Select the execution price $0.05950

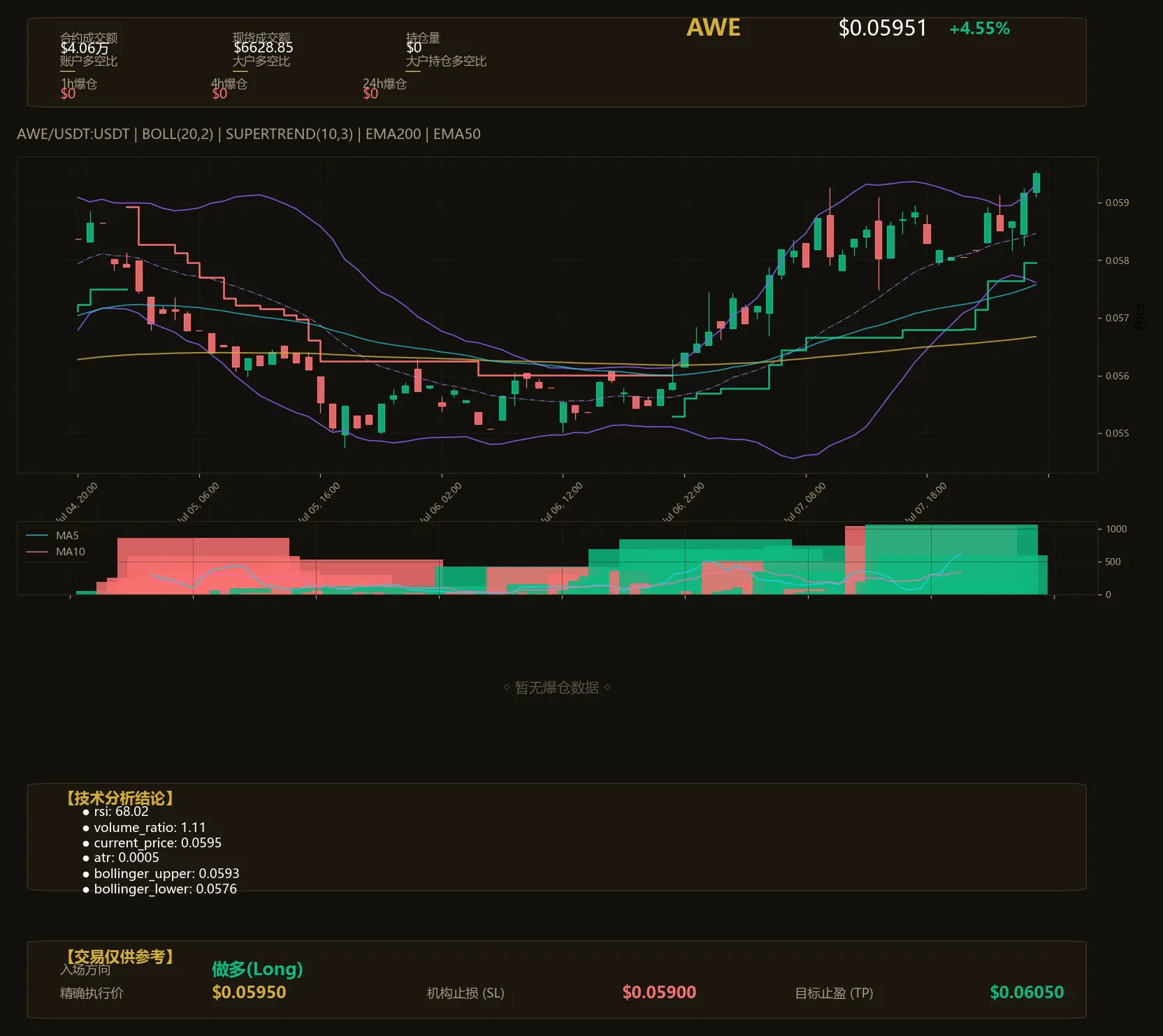249,993
